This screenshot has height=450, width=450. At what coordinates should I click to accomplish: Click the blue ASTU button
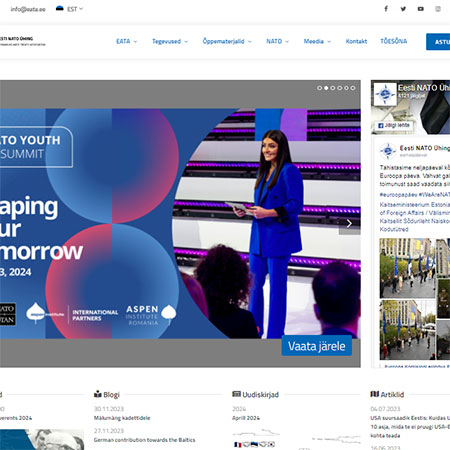click(x=438, y=42)
